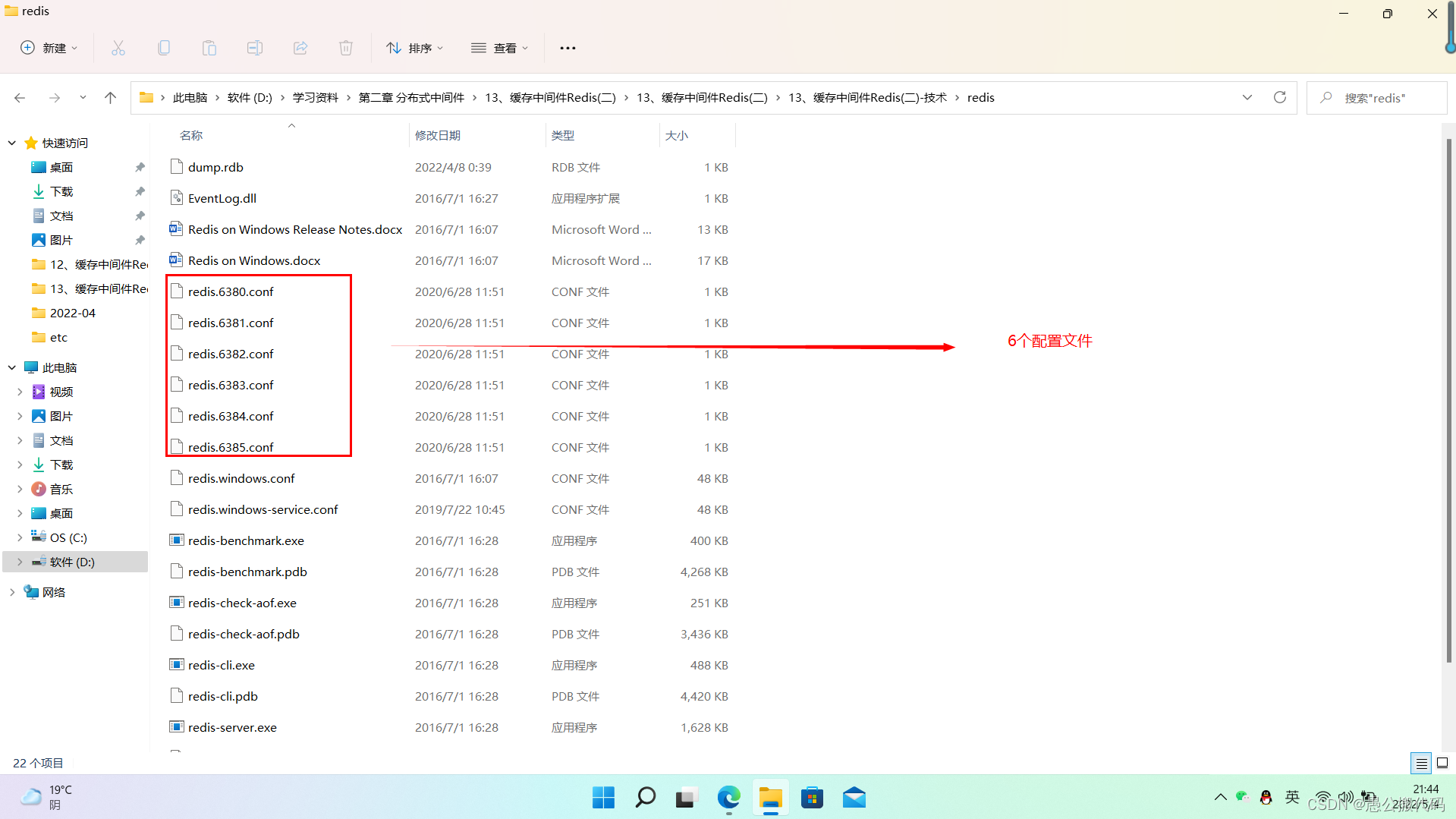Open Windows Start menu
Viewport: 1456px width, 819px height.
point(604,798)
